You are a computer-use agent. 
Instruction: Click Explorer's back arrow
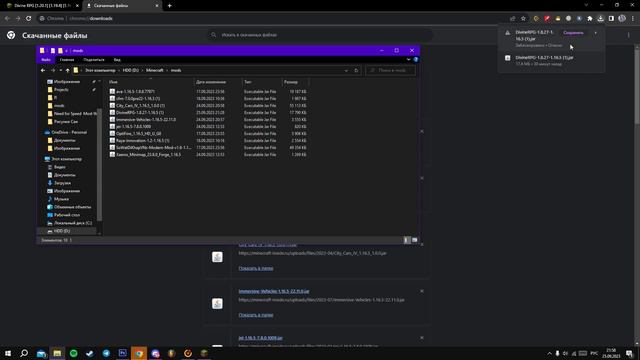coord(43,70)
